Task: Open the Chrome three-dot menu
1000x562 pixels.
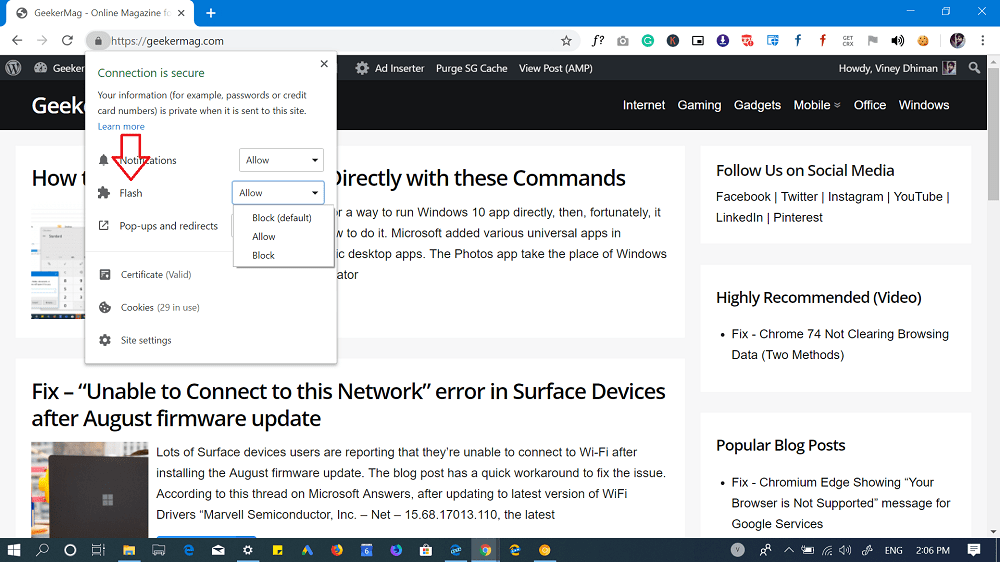Action: 983,41
